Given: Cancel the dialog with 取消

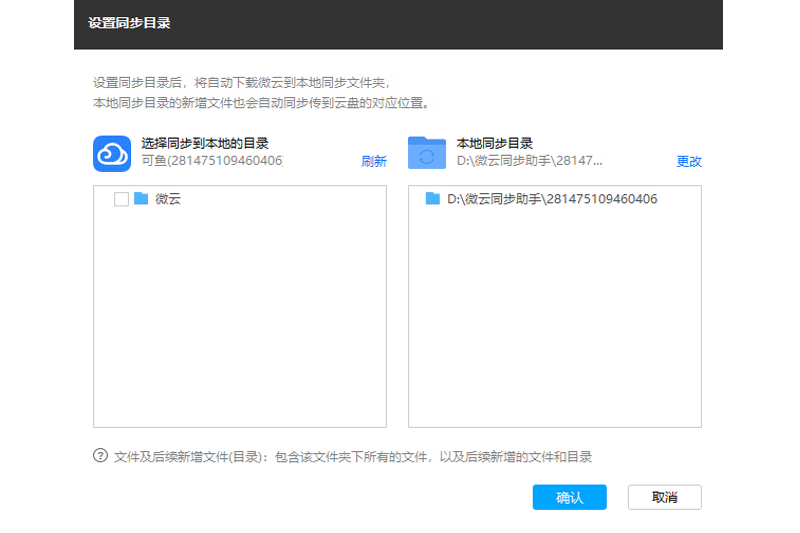Looking at the screenshot, I should coord(664,497).
